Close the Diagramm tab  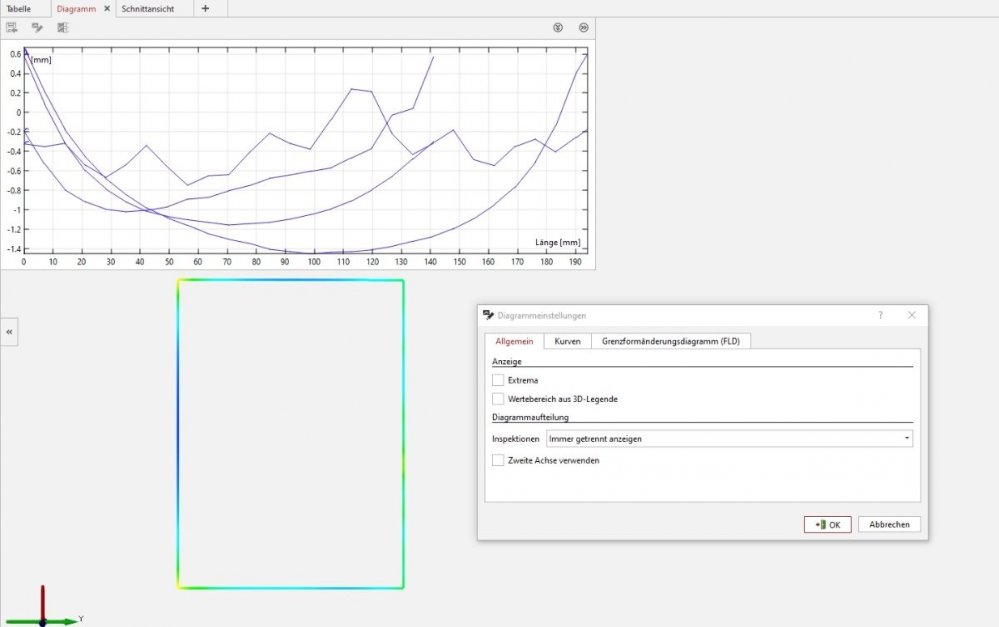point(107,8)
